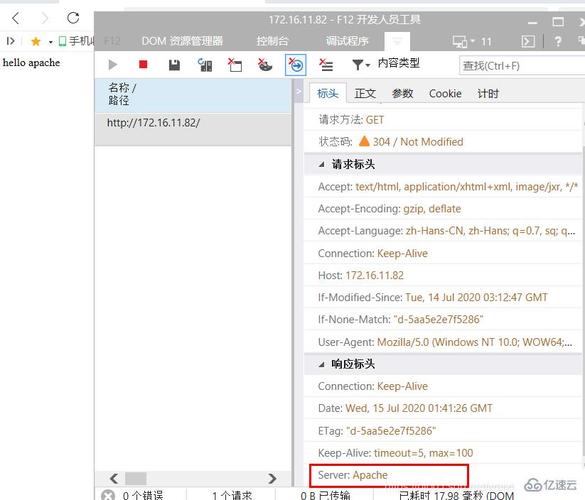Click the Date: Wed, 15 Jul 2020 row
Viewport: 585px width, 500px height.
click(443, 408)
